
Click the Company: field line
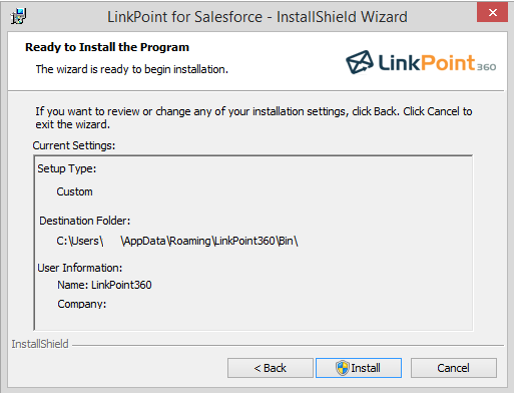(x=82, y=304)
